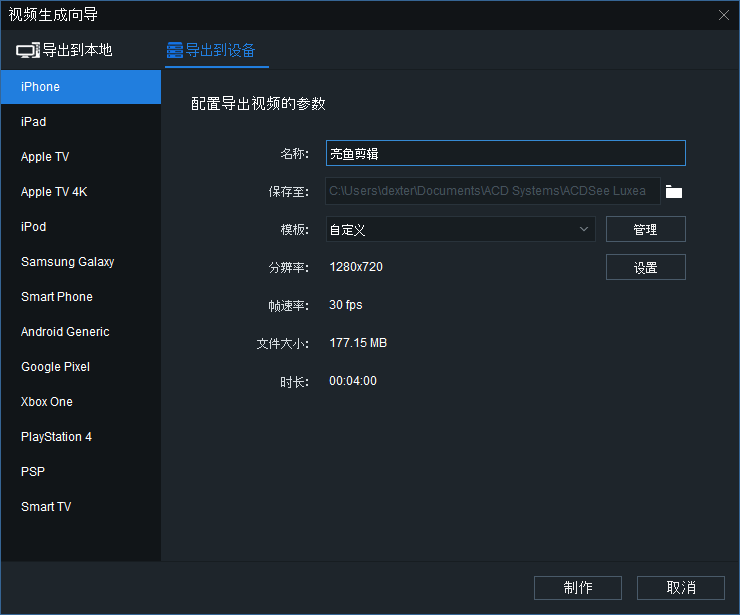The image size is (740, 615).
Task: Choose PlayStation 4 export target
Action: pyautogui.click(x=81, y=437)
